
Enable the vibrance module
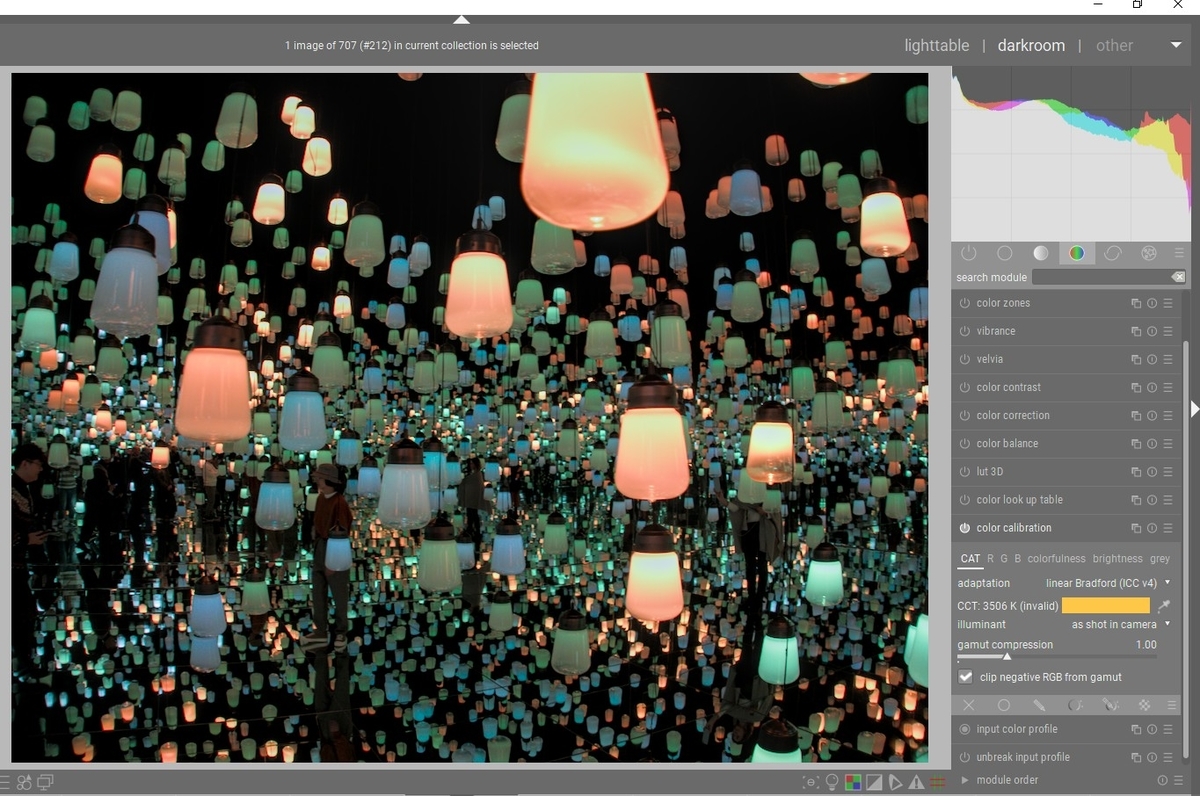tap(965, 331)
